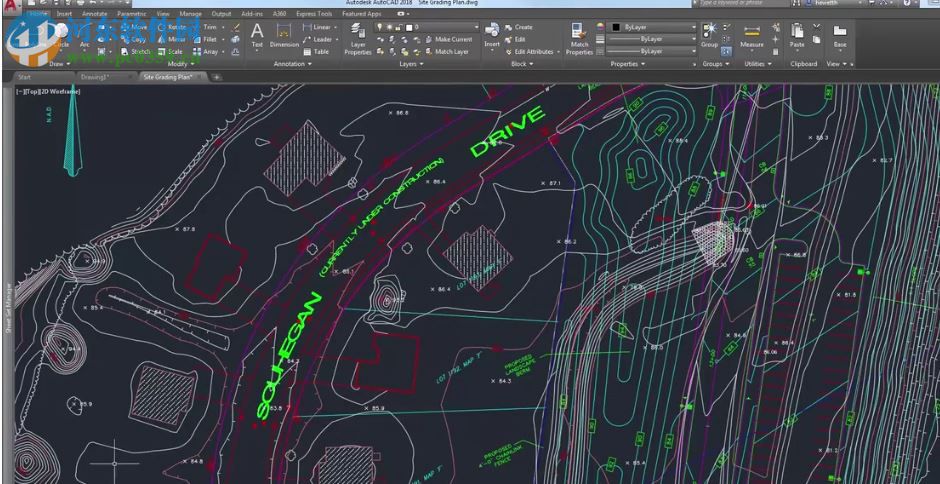Pick the Stretch tool
The width and height of the screenshot is (940, 484).
coord(136,52)
